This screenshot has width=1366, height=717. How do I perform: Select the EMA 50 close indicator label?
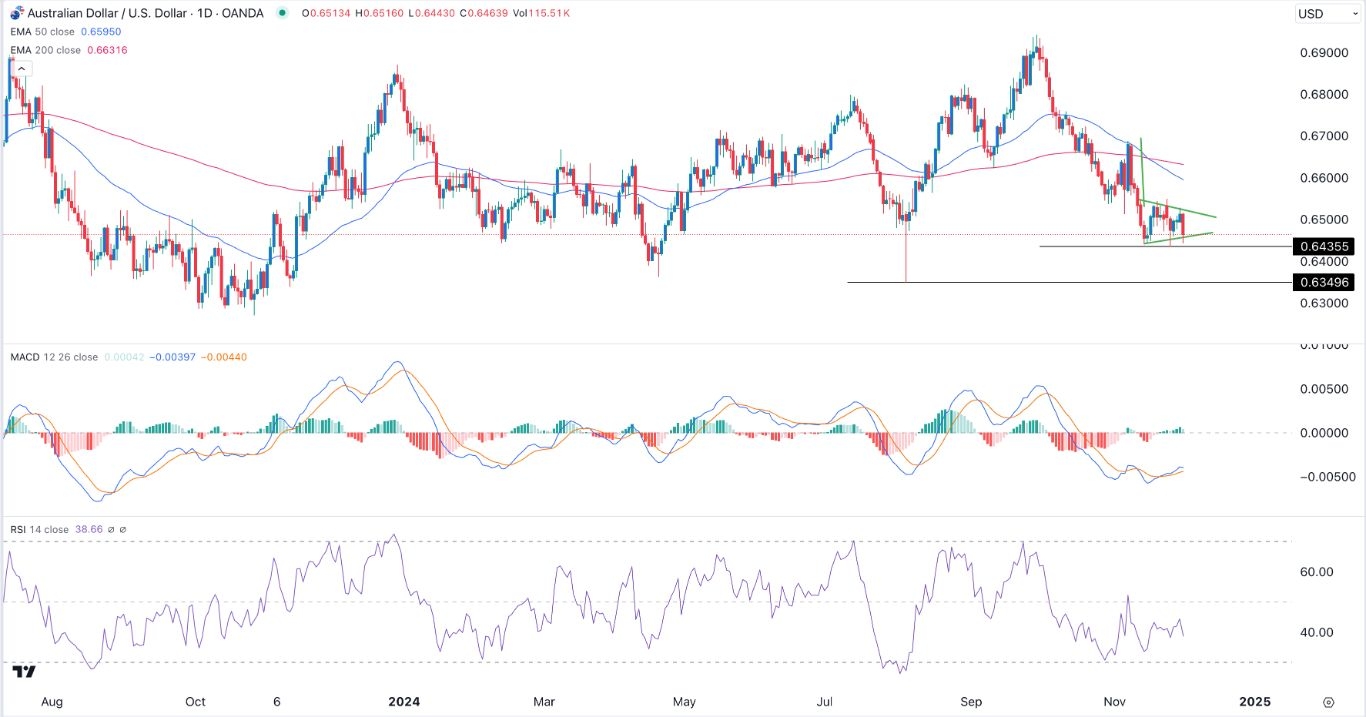coord(43,32)
